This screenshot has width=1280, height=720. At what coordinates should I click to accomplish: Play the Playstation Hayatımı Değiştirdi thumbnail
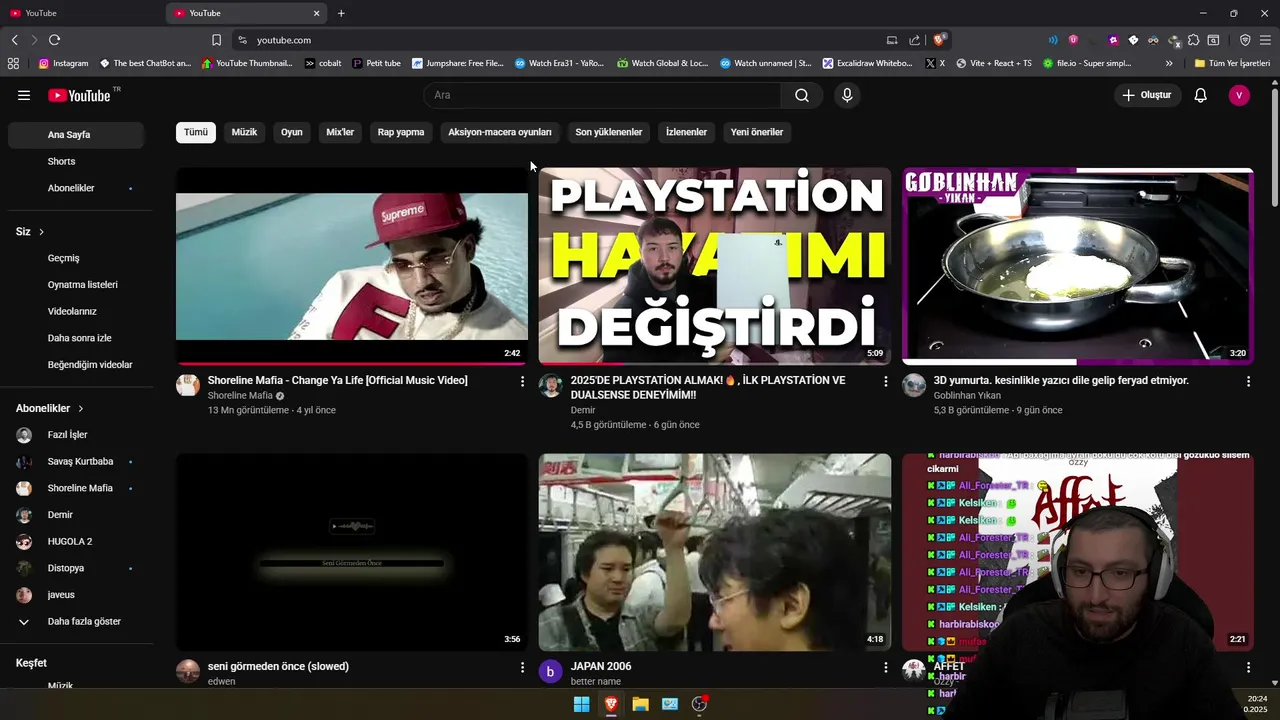tap(715, 265)
